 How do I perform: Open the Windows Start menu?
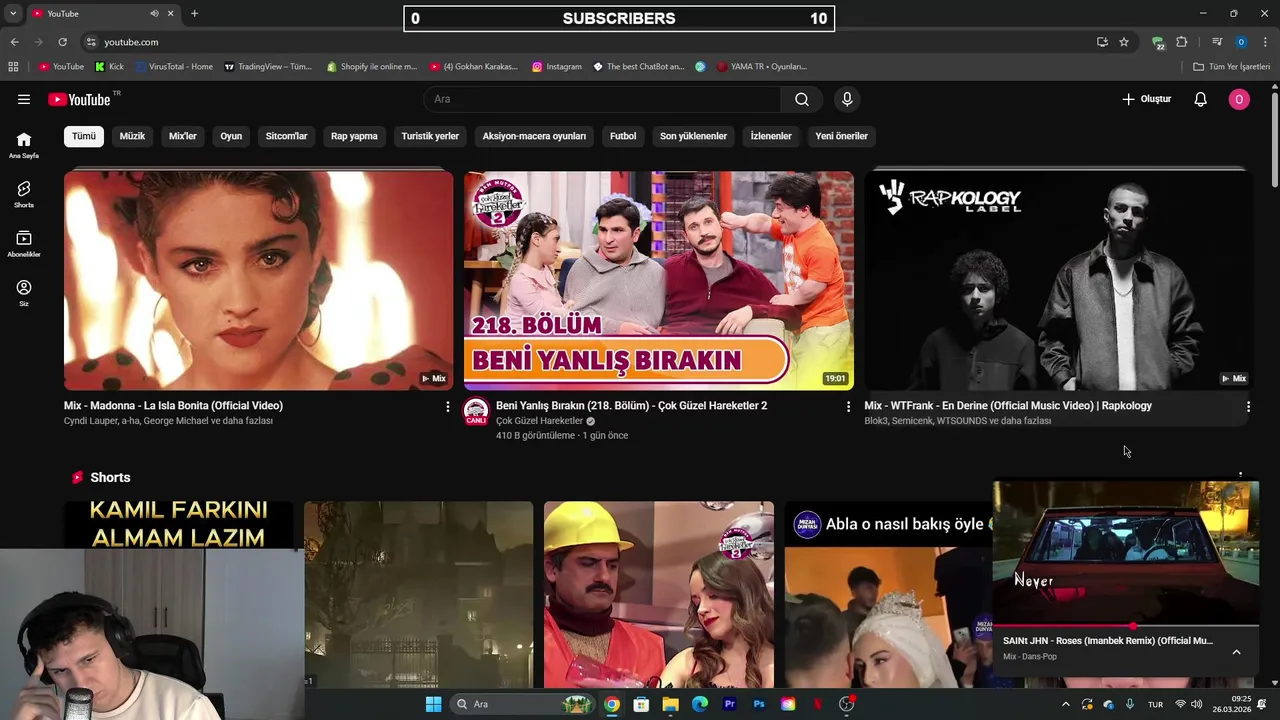pyautogui.click(x=433, y=704)
